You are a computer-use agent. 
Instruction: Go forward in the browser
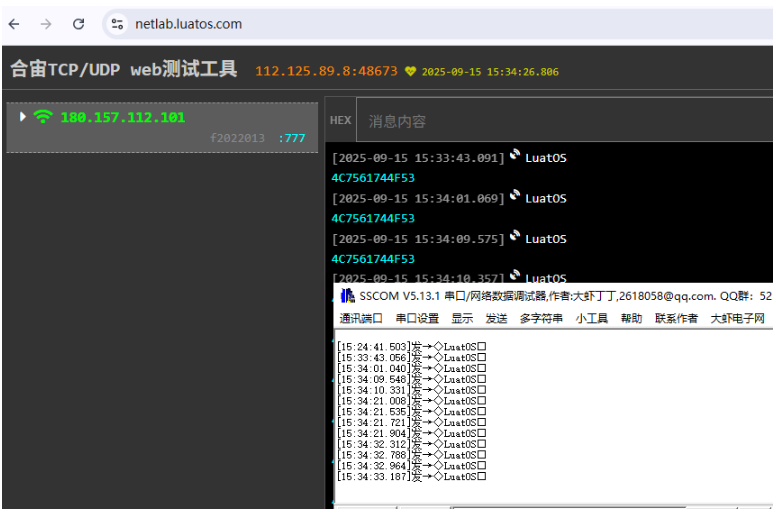click(46, 24)
